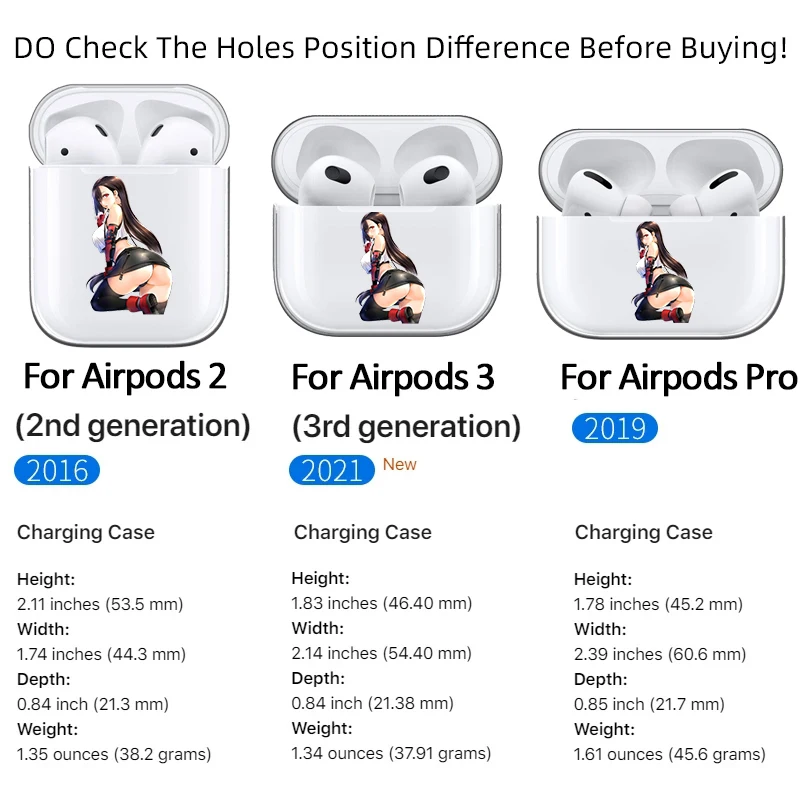800x800 pixels.
Task: Select the blue 2016 year badge
Action: 57,470
